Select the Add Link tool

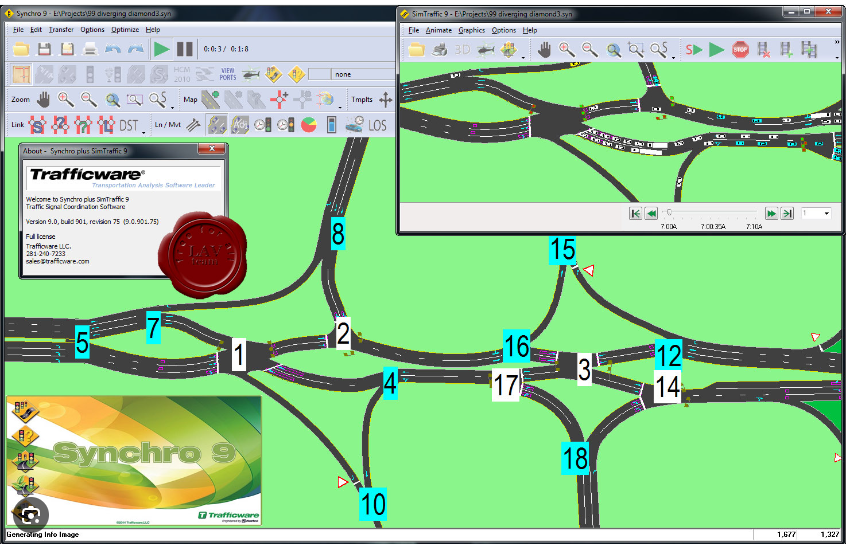tap(210, 99)
